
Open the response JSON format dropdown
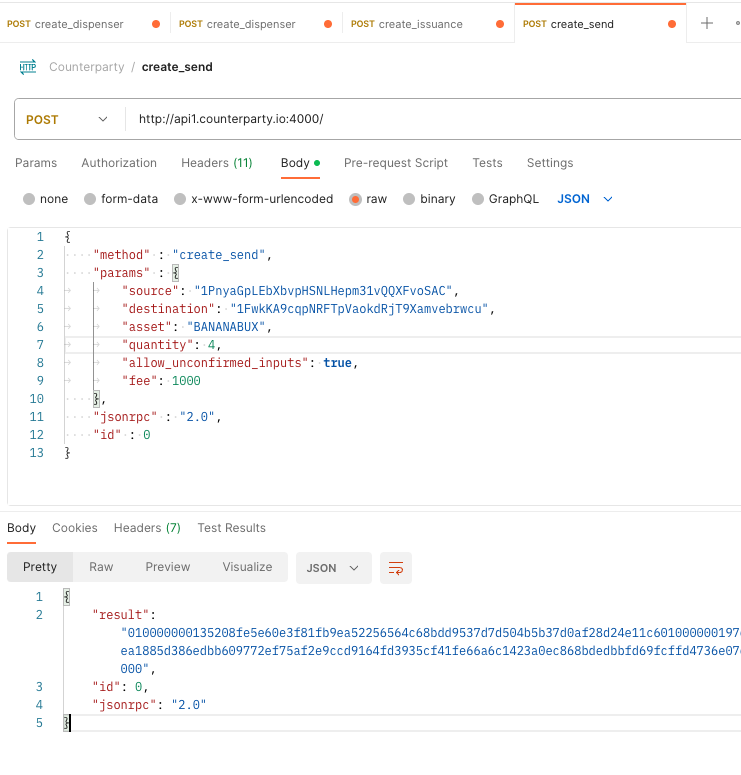[333, 568]
